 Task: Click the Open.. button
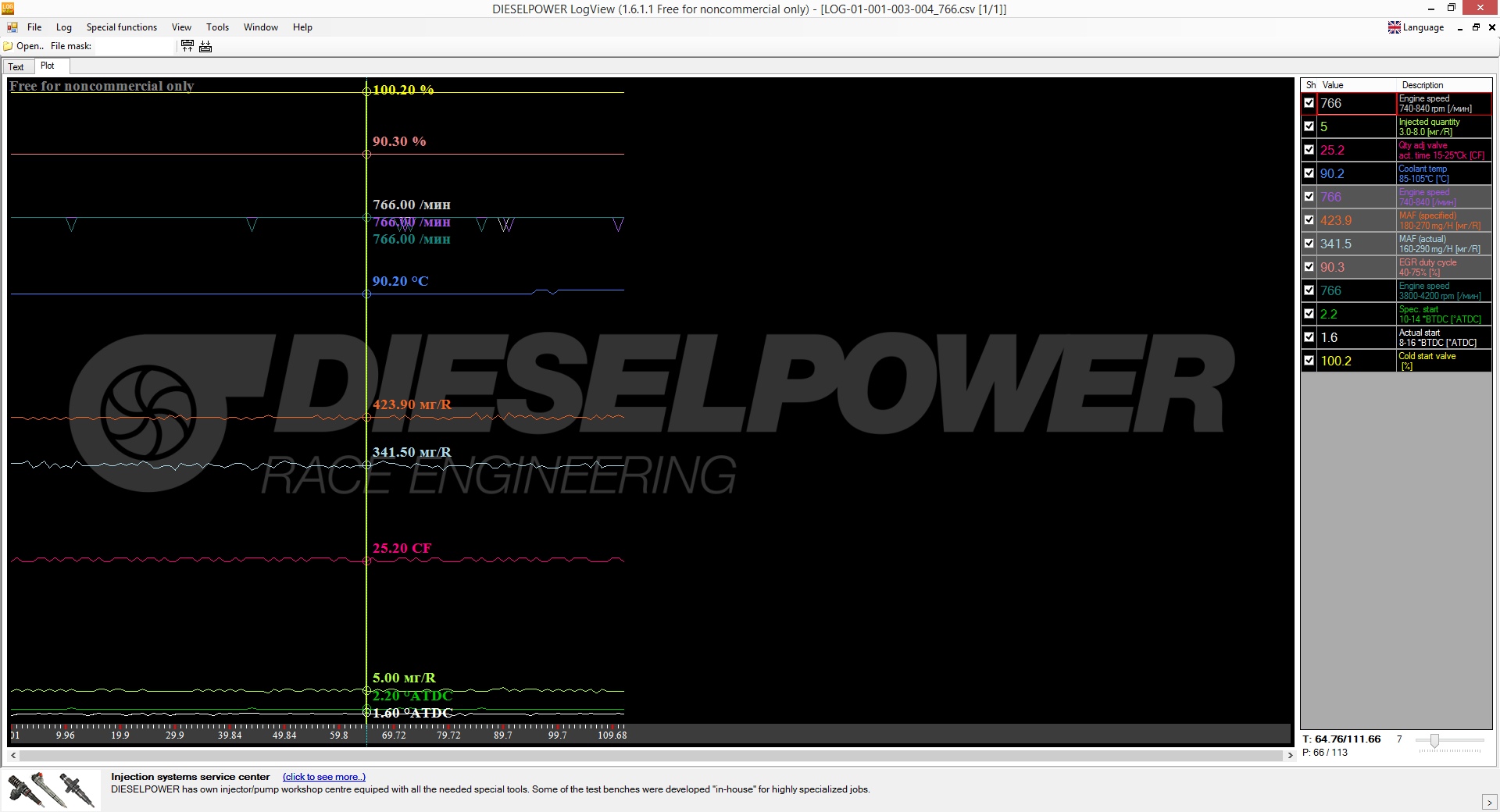23,46
